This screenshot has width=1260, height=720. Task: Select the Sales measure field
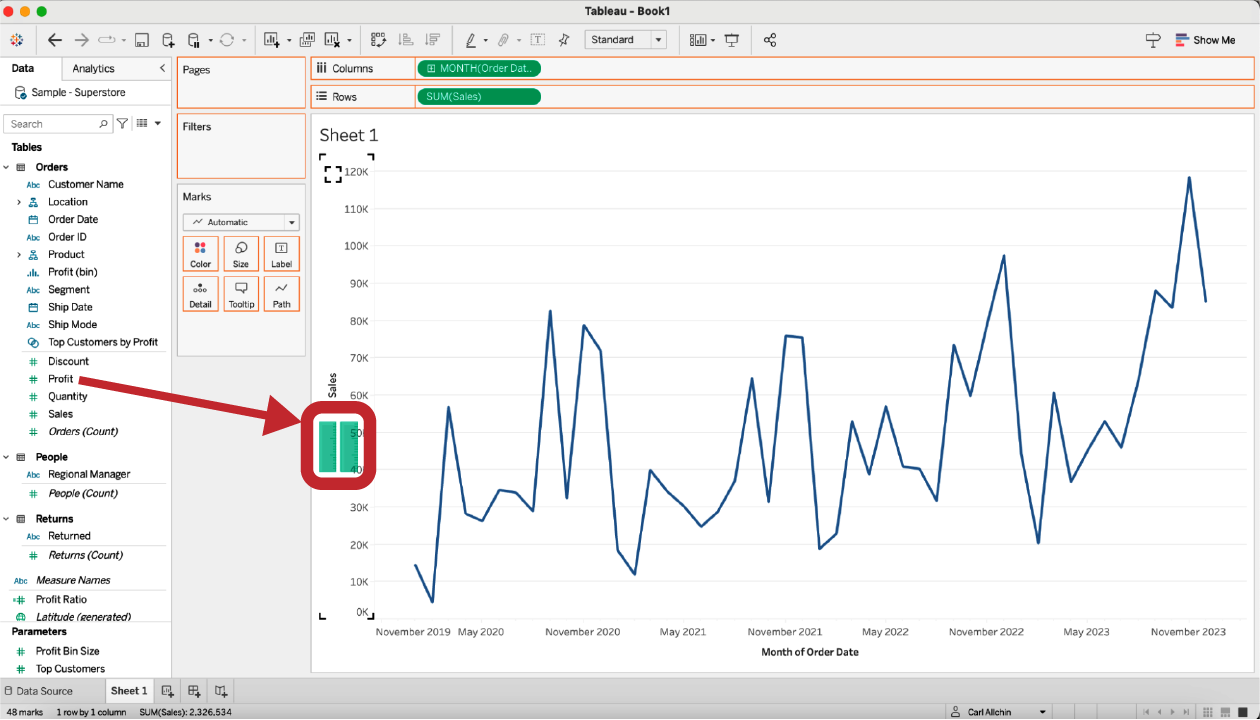(x=60, y=414)
